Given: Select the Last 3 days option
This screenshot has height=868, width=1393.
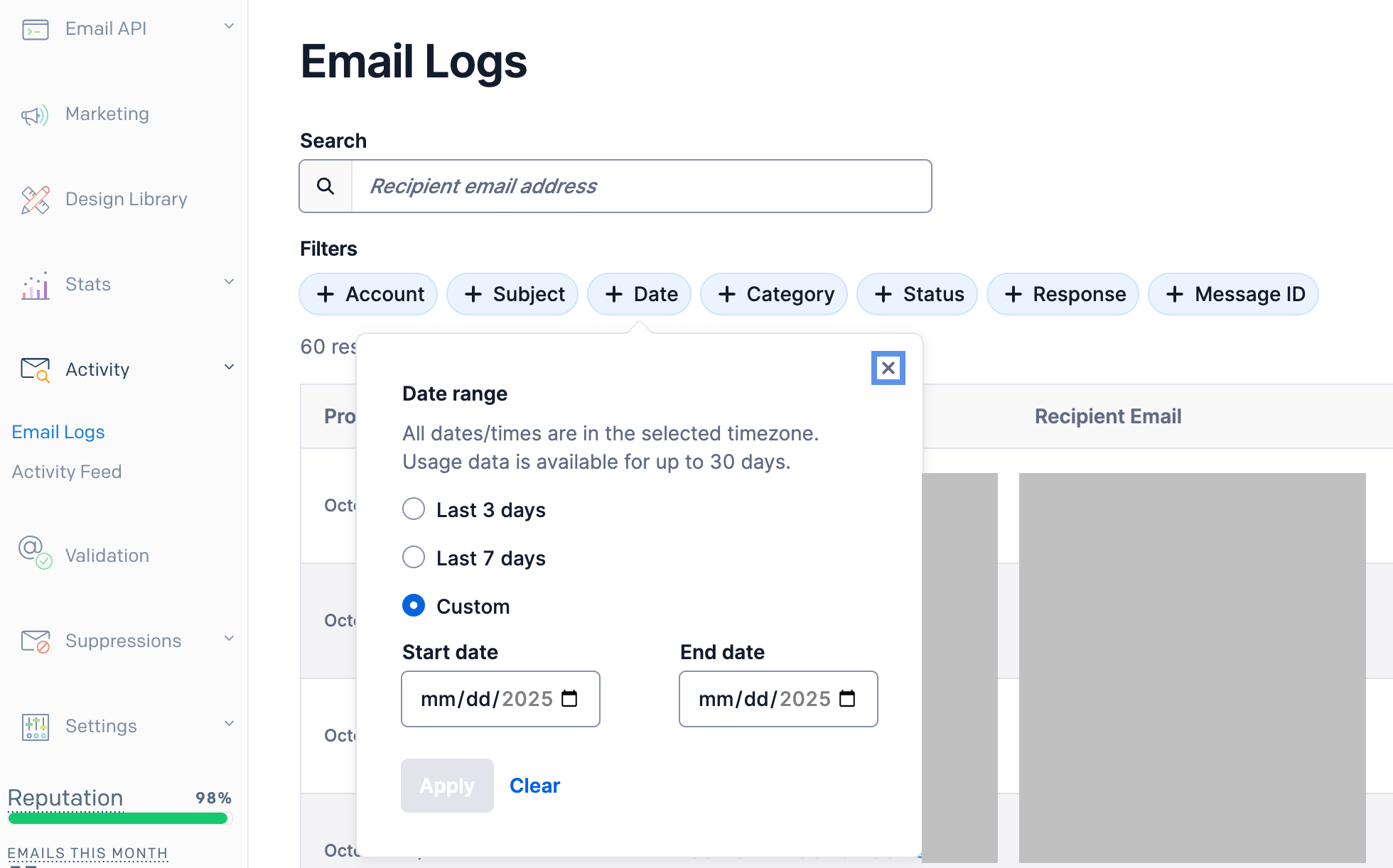Looking at the screenshot, I should point(414,509).
